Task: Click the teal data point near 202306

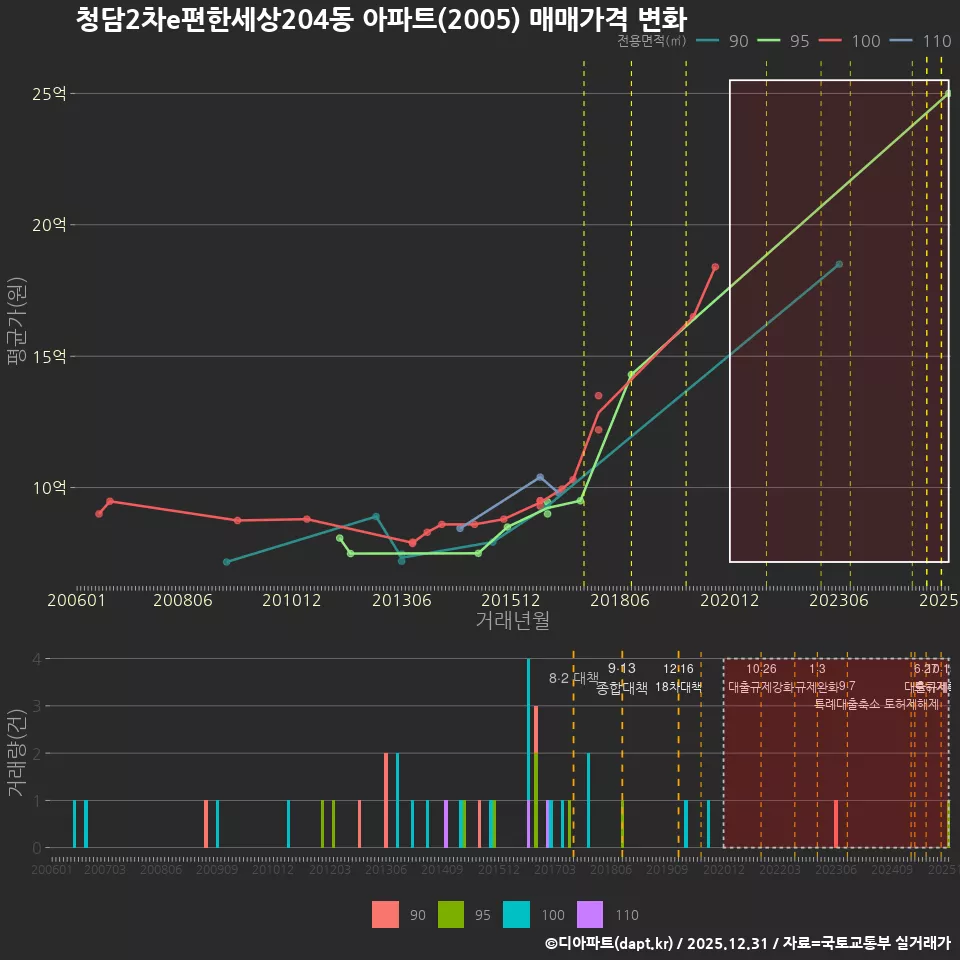Action: 839,264
